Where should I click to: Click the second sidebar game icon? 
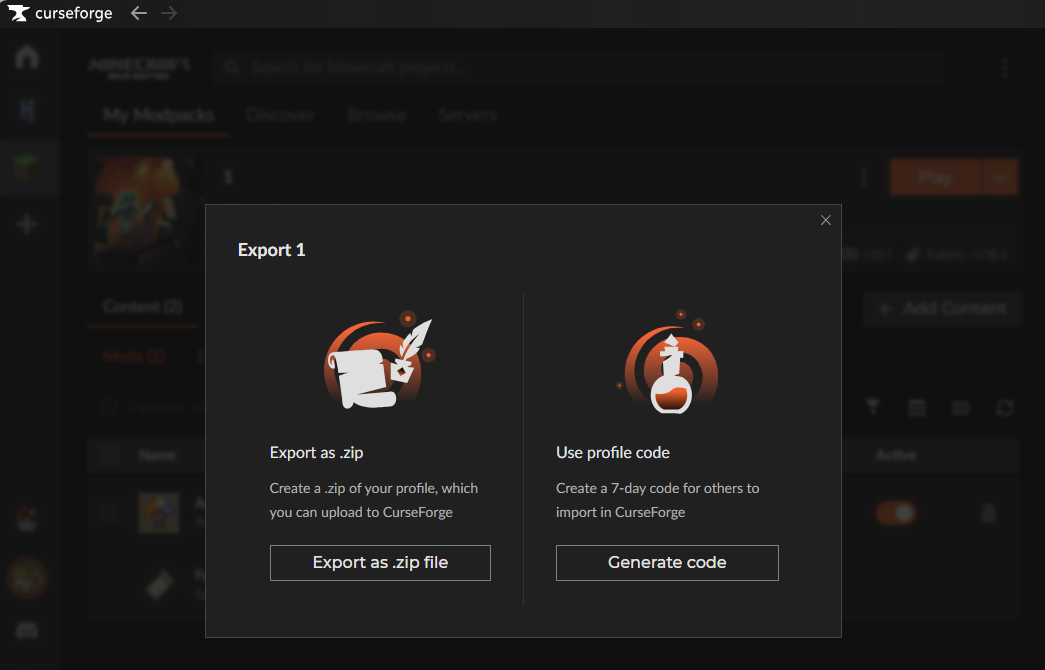(27, 110)
